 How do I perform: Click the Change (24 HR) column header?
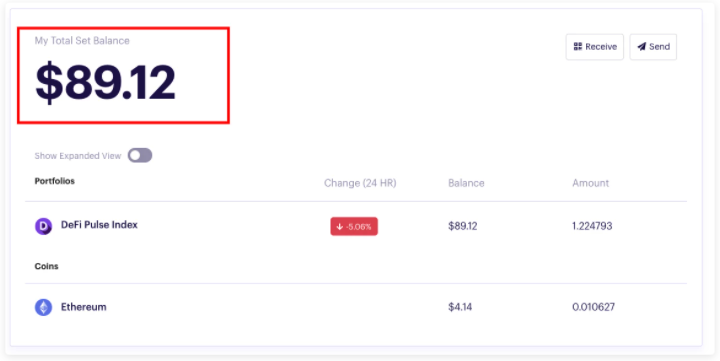point(360,183)
